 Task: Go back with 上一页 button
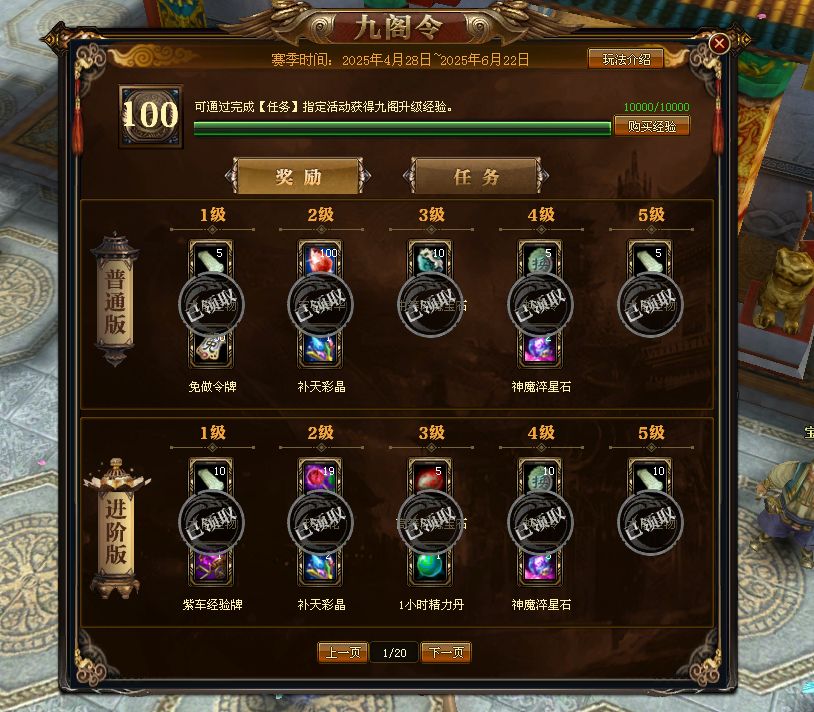click(343, 652)
